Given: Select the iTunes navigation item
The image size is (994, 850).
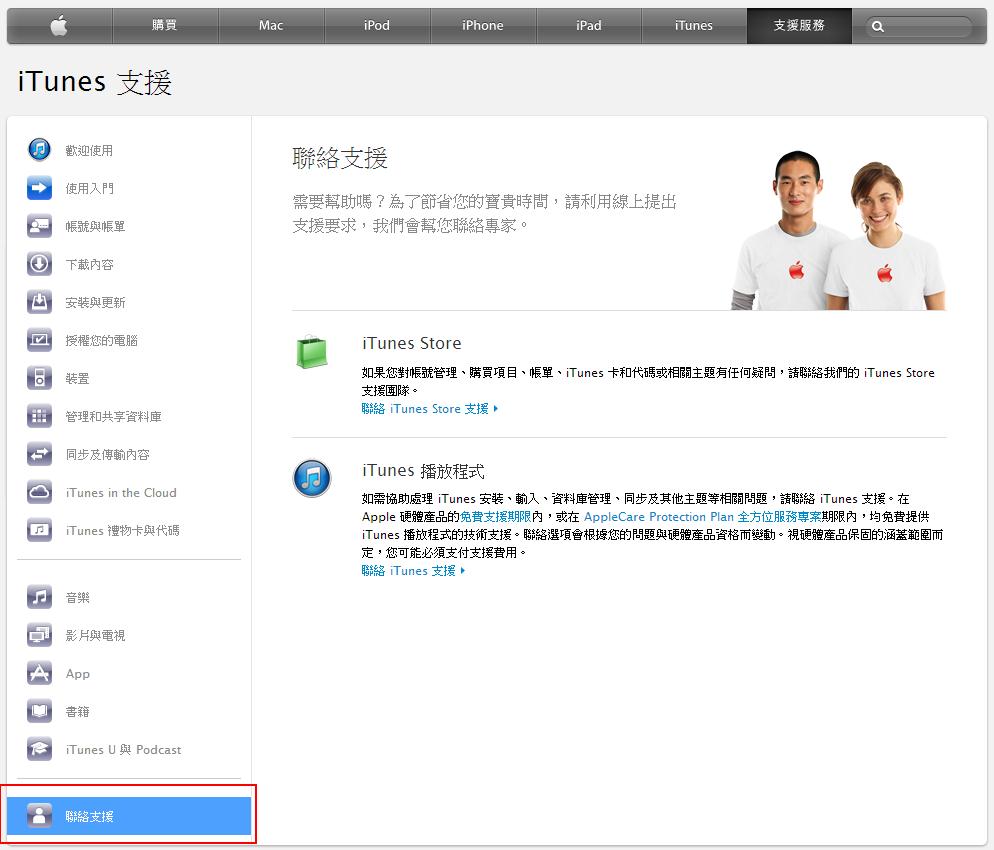Looking at the screenshot, I should [x=693, y=25].
